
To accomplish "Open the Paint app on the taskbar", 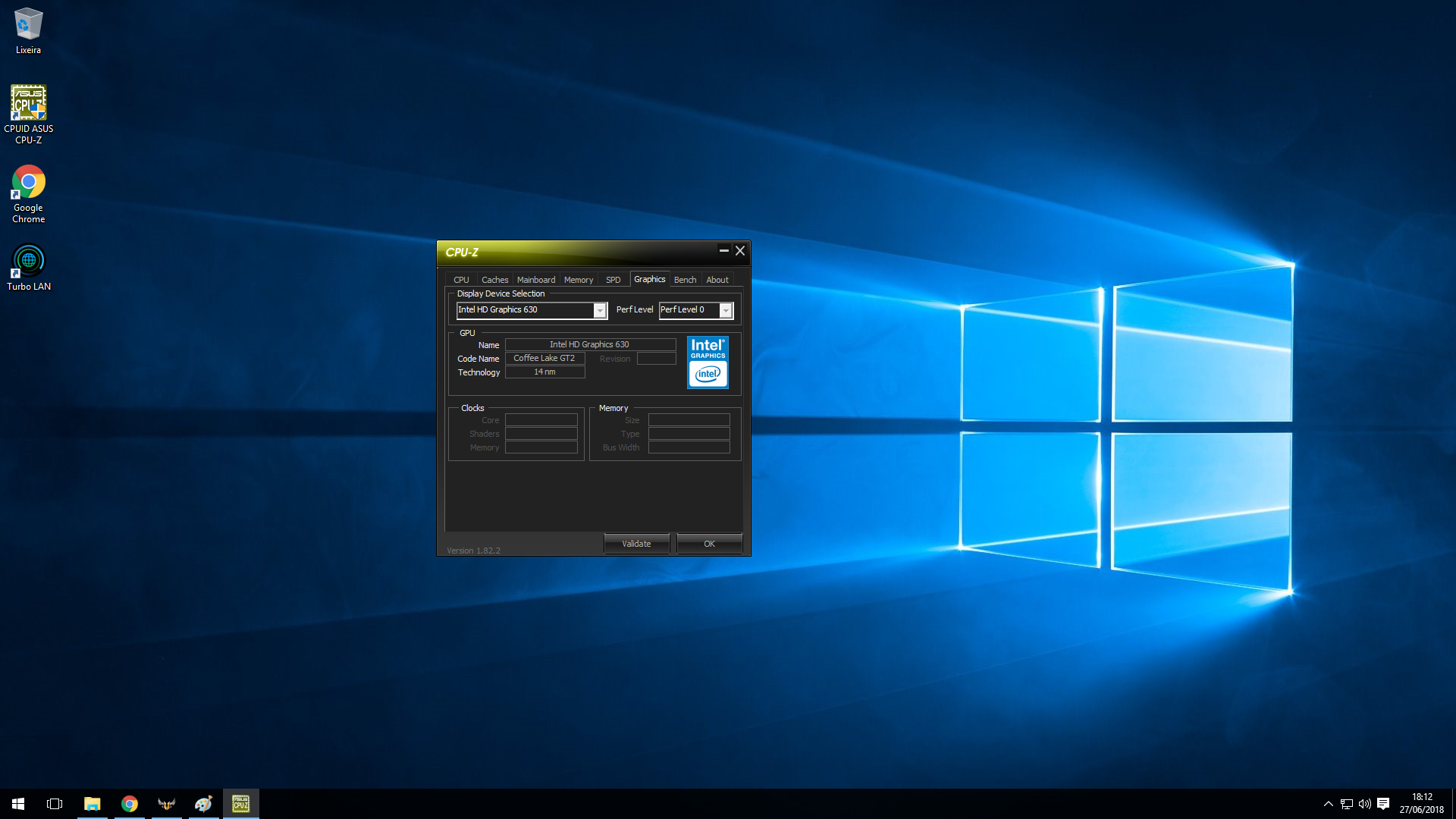I will click(203, 804).
